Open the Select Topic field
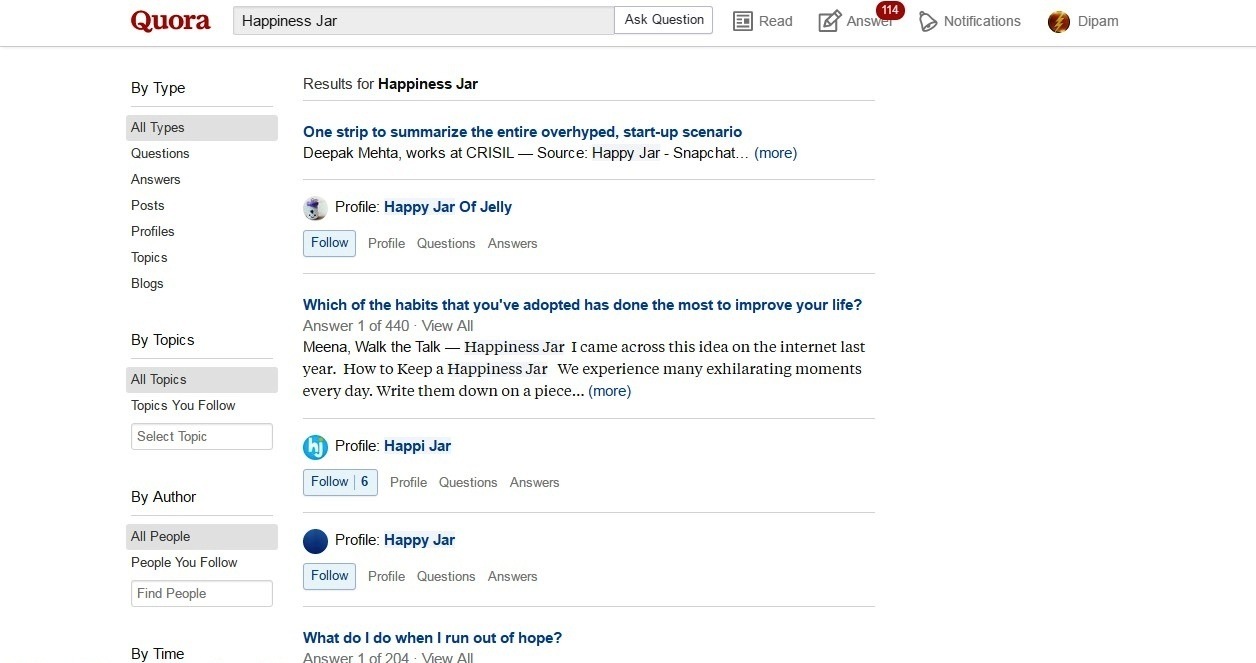The width and height of the screenshot is (1256, 663). pos(201,437)
